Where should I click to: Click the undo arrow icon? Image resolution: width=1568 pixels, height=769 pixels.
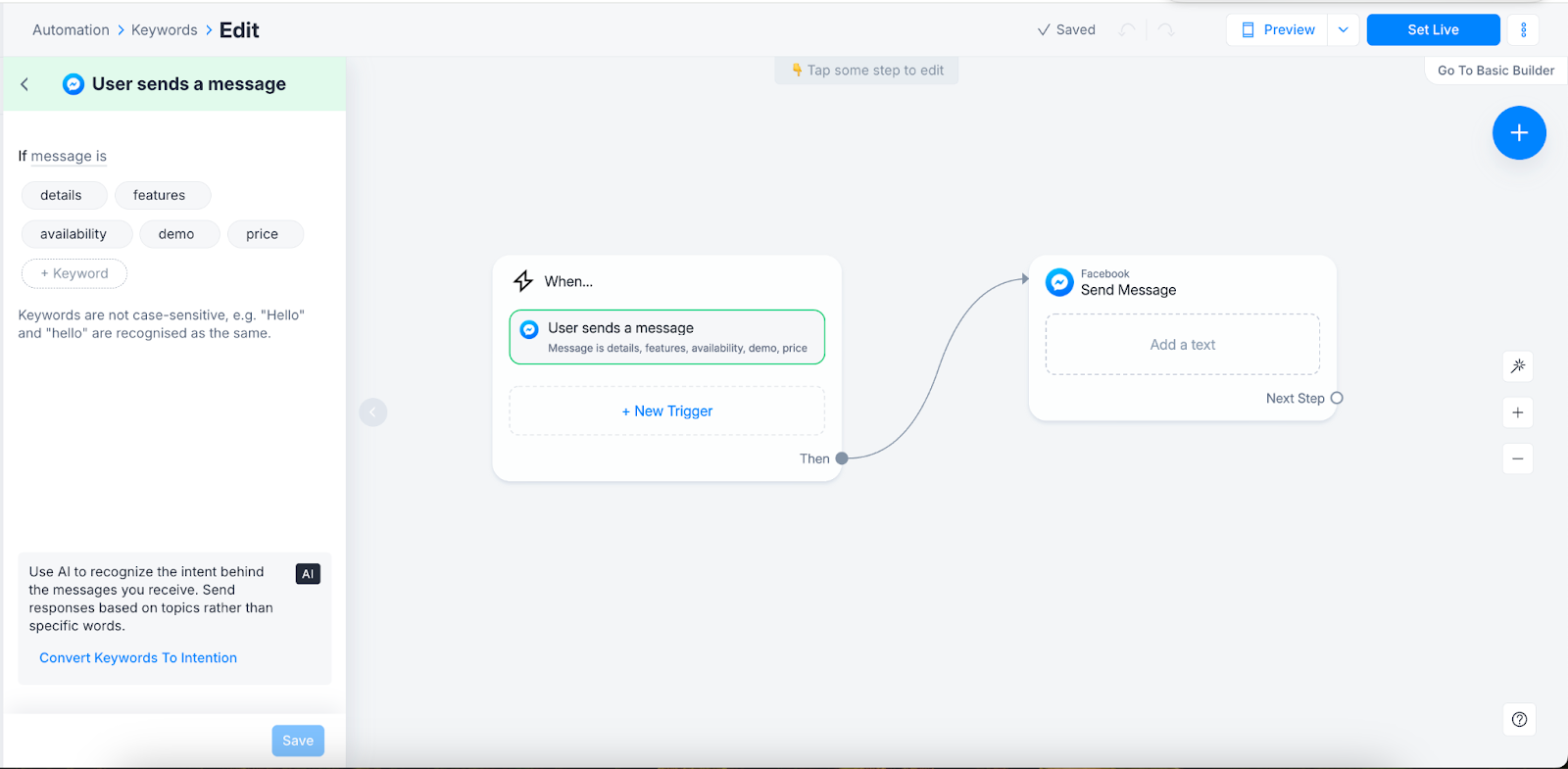[1127, 30]
